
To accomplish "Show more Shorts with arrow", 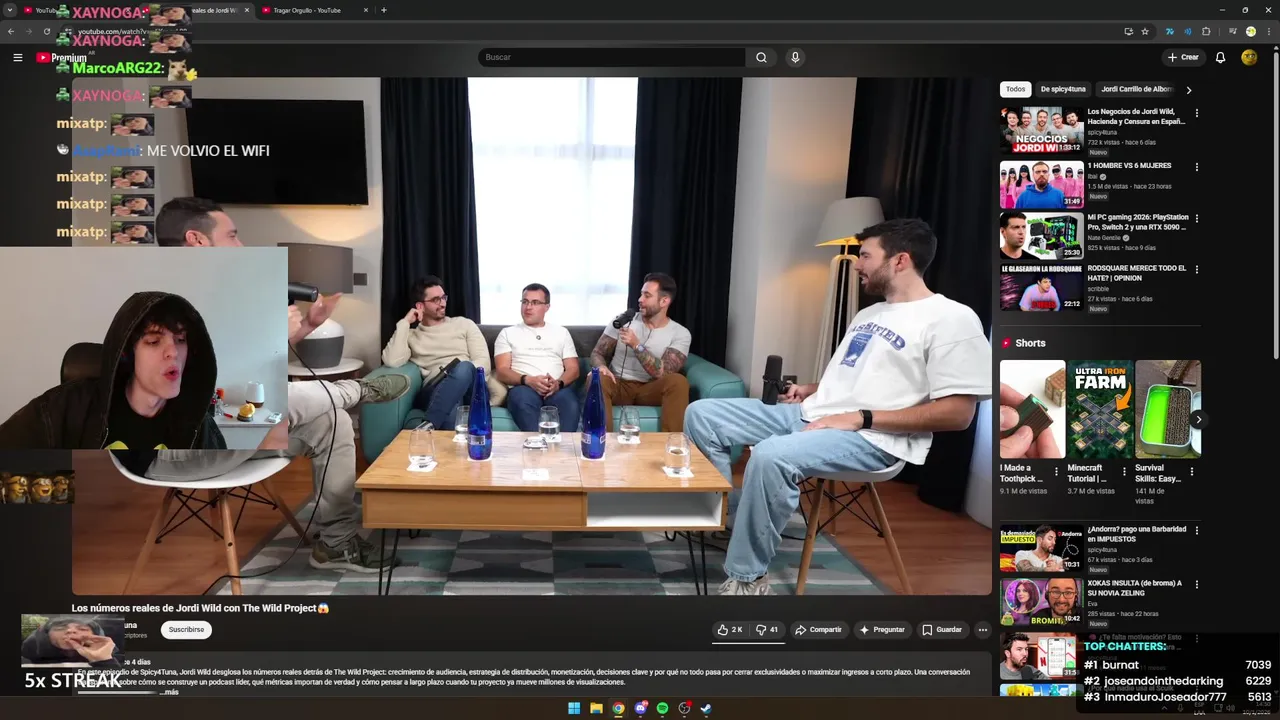I will [1197, 419].
